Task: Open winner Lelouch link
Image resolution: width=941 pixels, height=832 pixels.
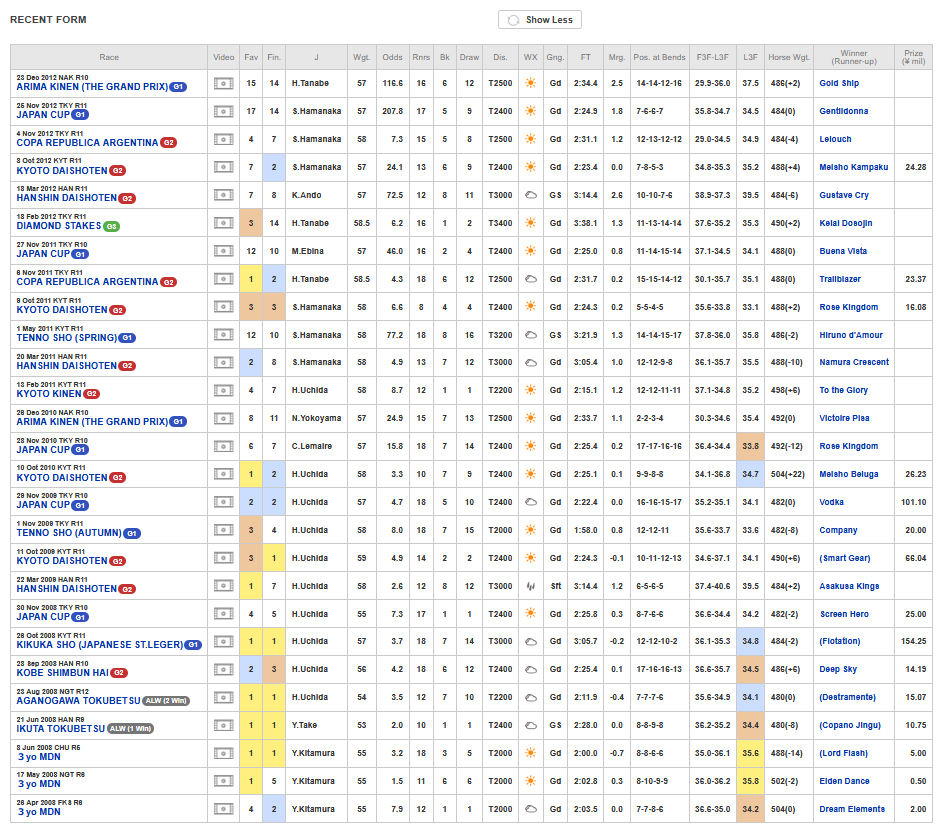Action: pyautogui.click(x=835, y=139)
